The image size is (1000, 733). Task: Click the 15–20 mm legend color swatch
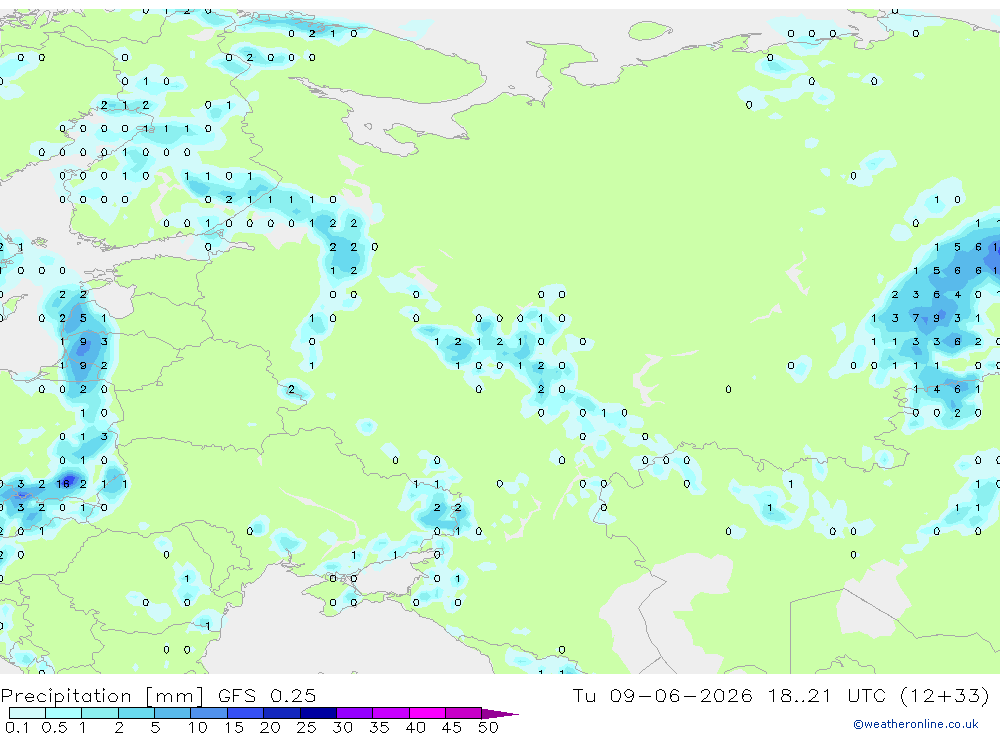tap(246, 713)
